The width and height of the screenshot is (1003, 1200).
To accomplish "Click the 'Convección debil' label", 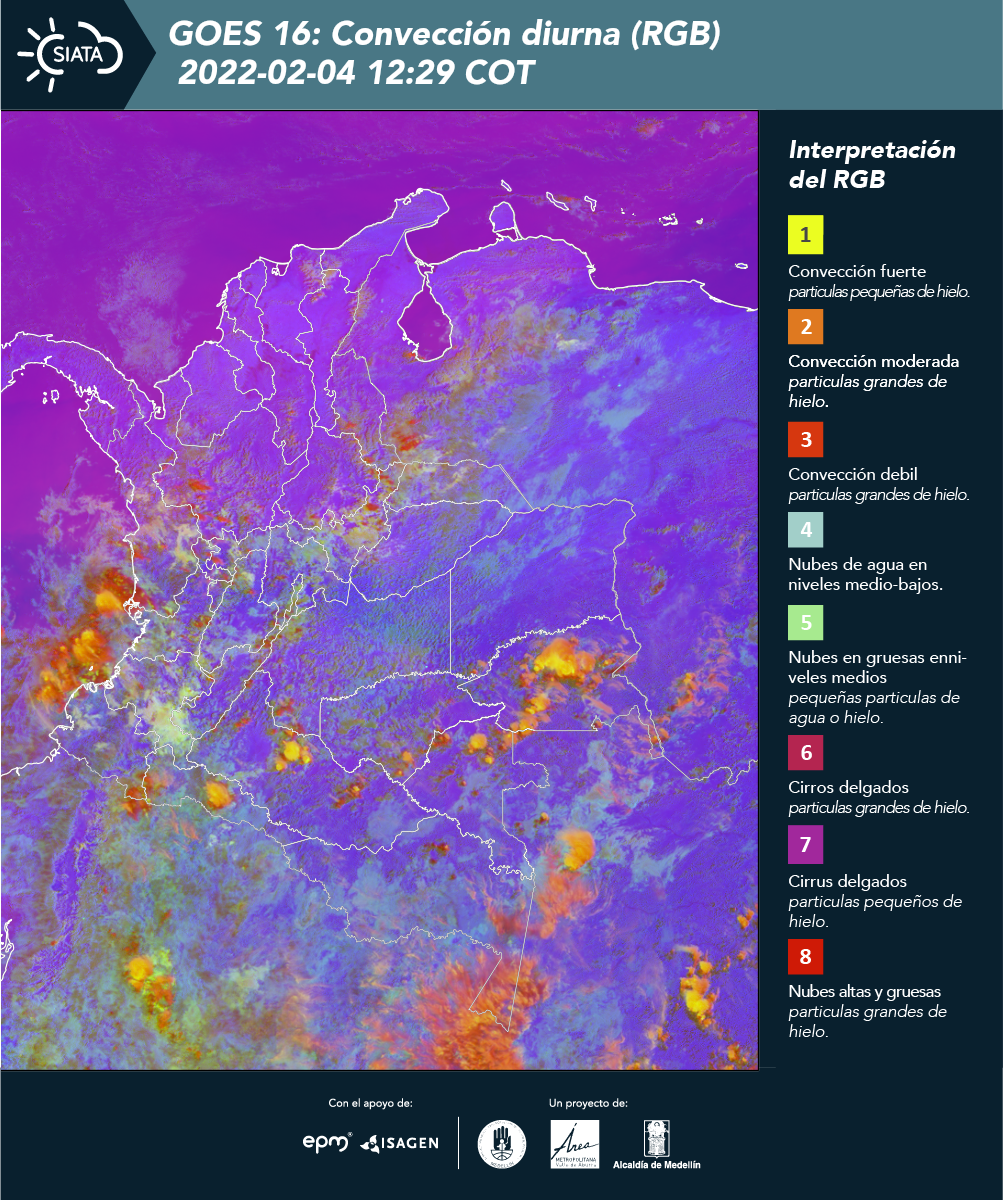I will tap(853, 474).
